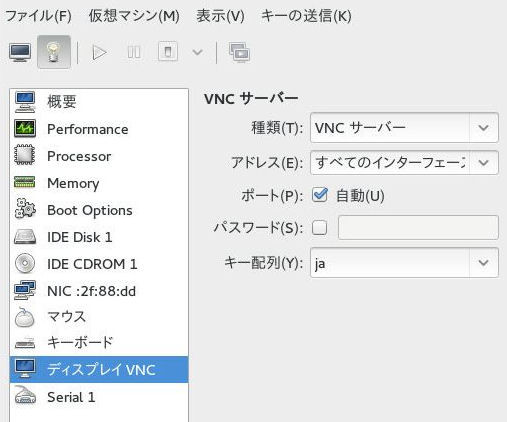Open the キーの送信(K) menu
The width and height of the screenshot is (507, 422).
pos(306,16)
